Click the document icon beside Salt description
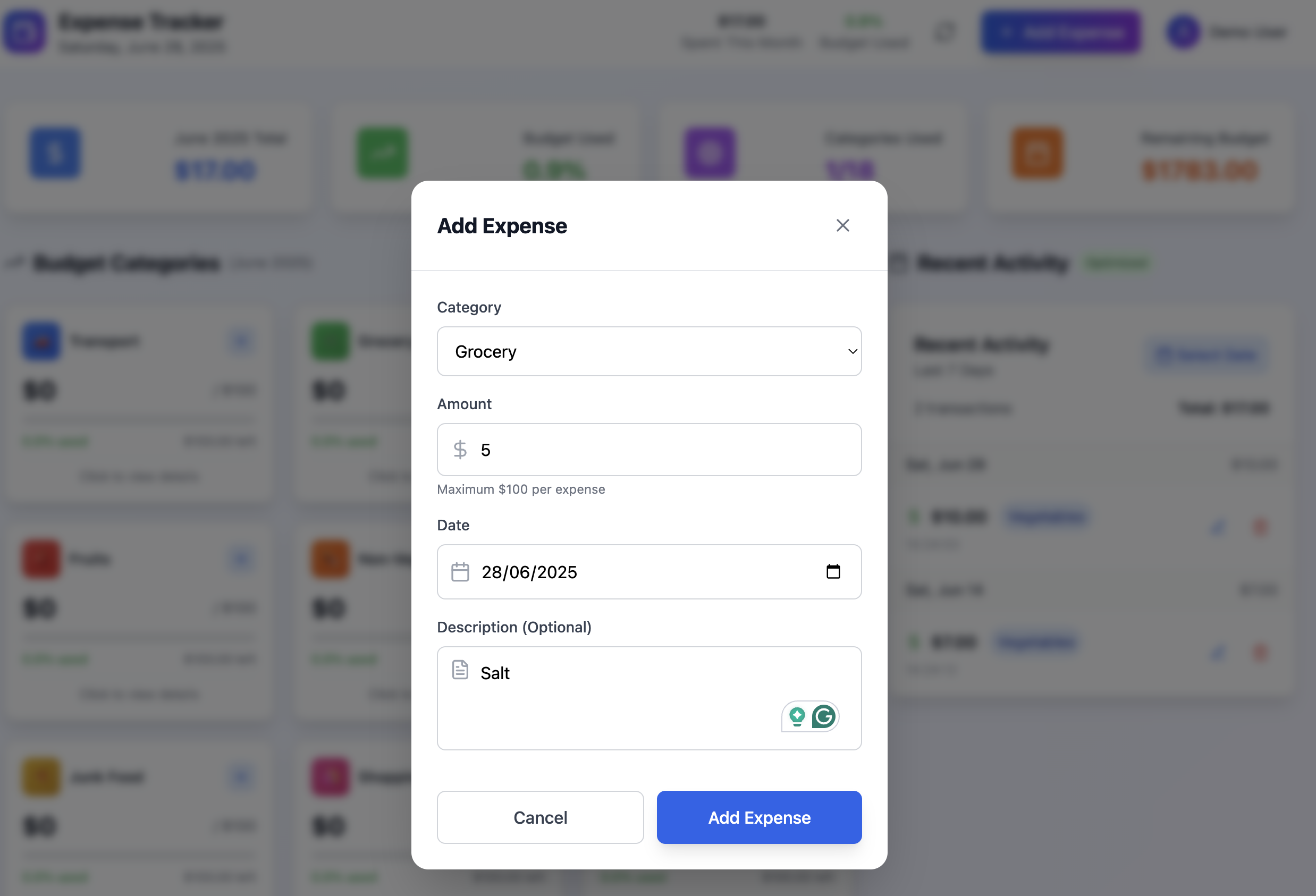 click(460, 669)
